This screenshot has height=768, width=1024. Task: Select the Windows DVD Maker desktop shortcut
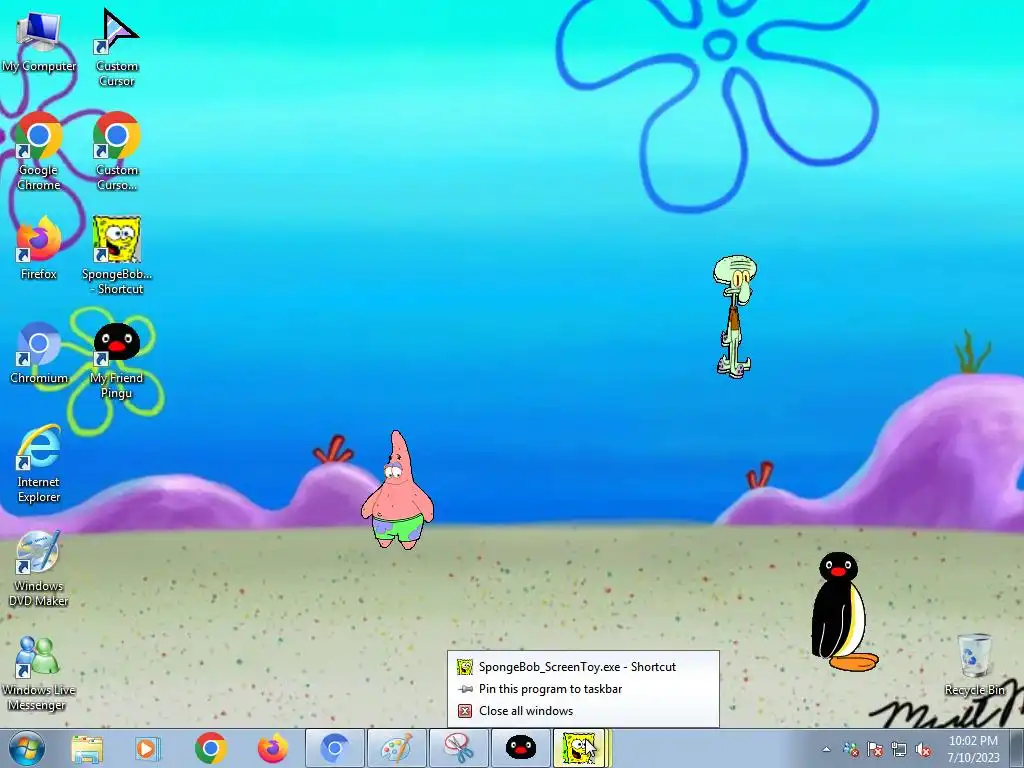39,568
